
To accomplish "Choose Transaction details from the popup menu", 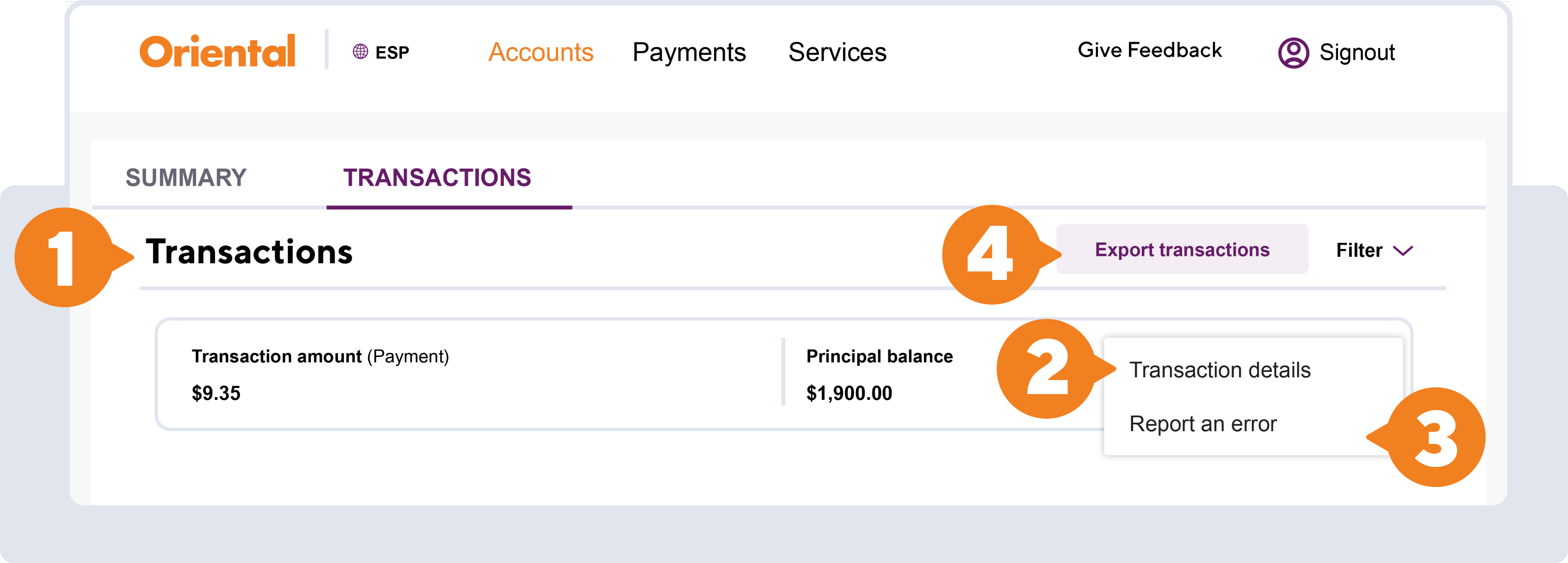I will pos(1219,370).
